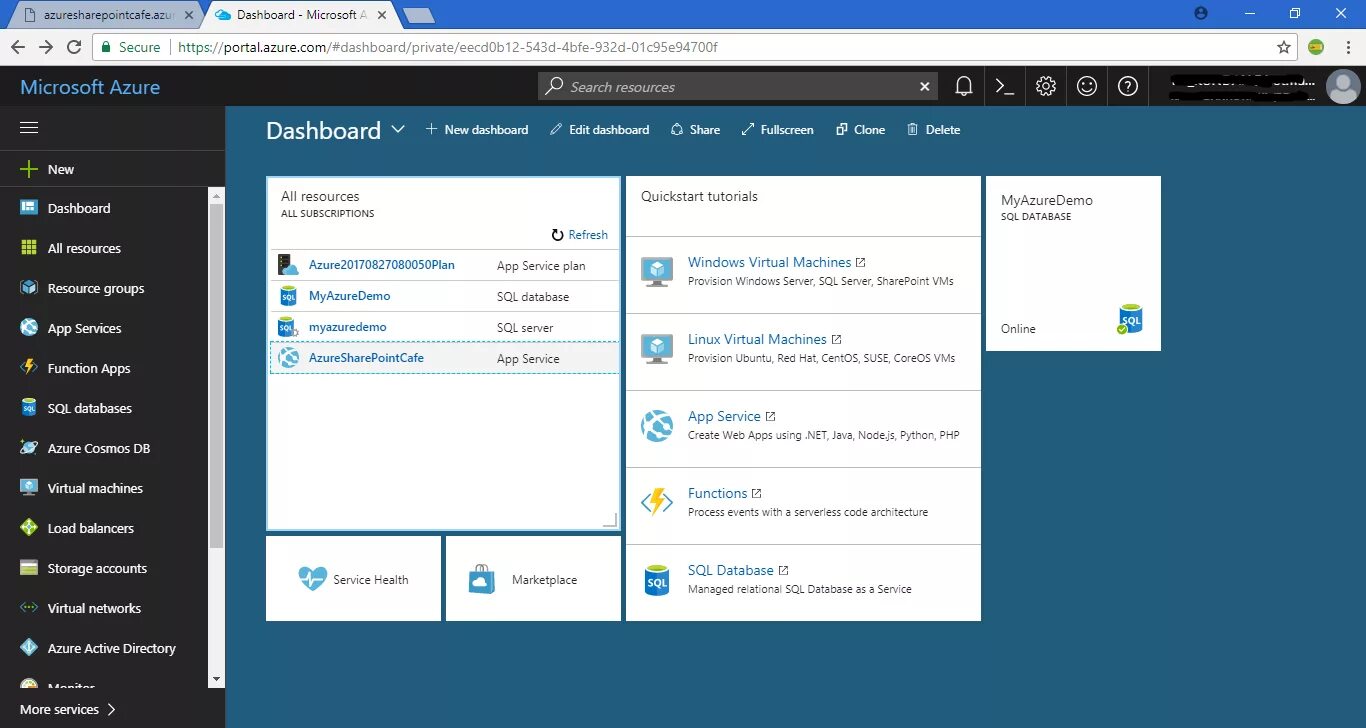
Task: Delete the dashboard
Action: pyautogui.click(x=933, y=130)
